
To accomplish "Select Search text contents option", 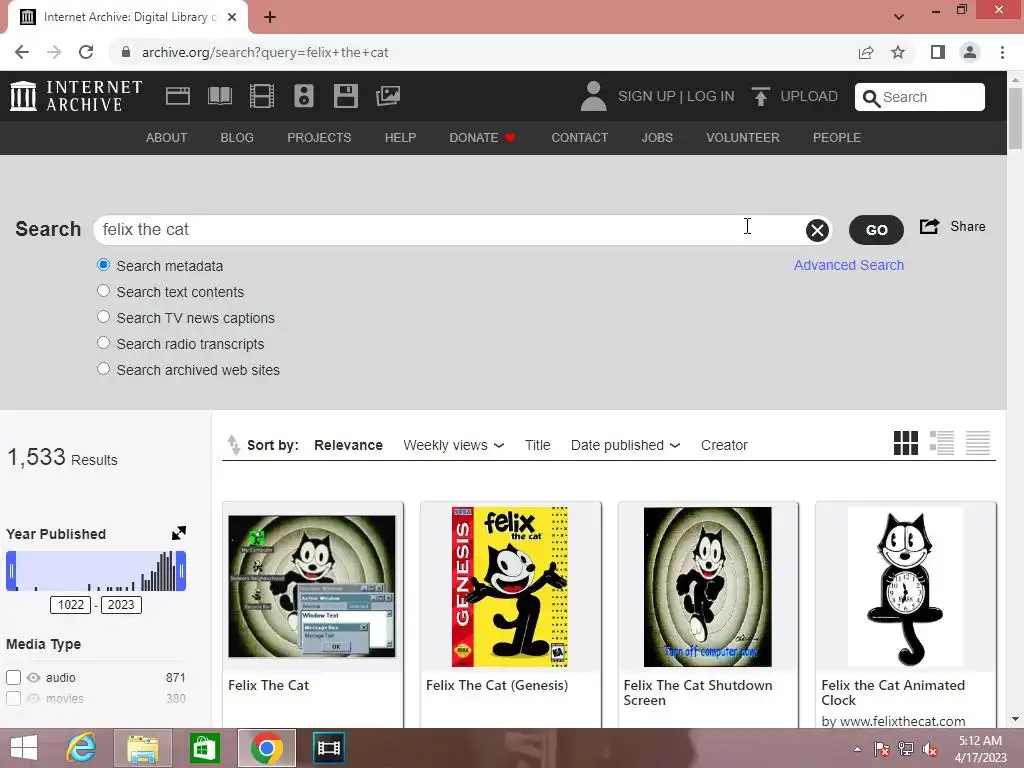I will pos(103,291).
